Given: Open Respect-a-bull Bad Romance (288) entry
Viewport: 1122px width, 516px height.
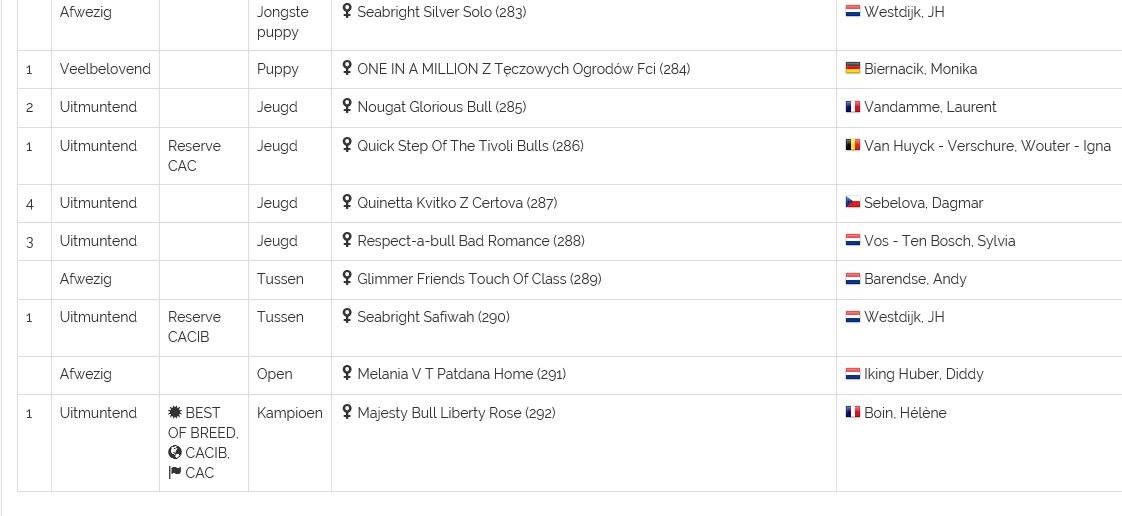Looking at the screenshot, I should [471, 241].
